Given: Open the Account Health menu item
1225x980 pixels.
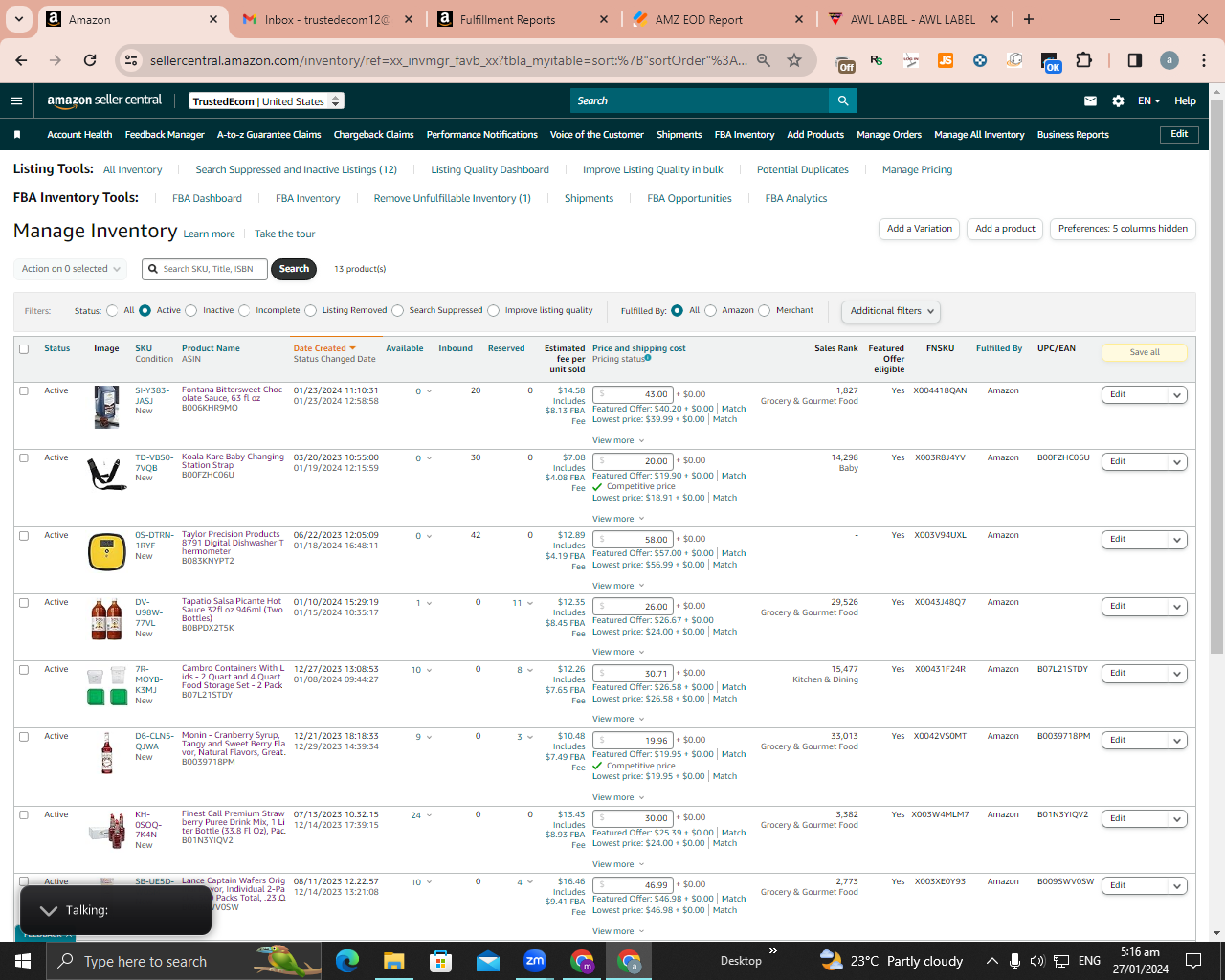Looking at the screenshot, I should click(79, 135).
